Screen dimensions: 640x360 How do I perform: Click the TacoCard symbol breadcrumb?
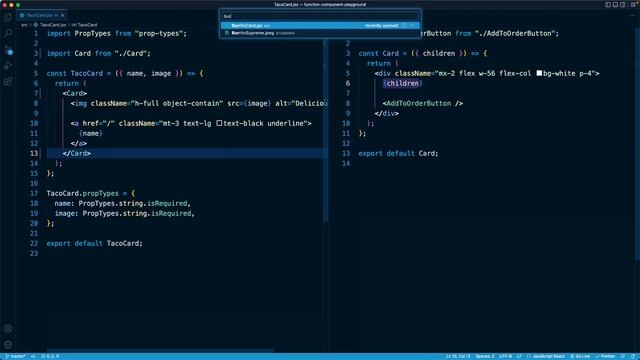click(x=85, y=25)
